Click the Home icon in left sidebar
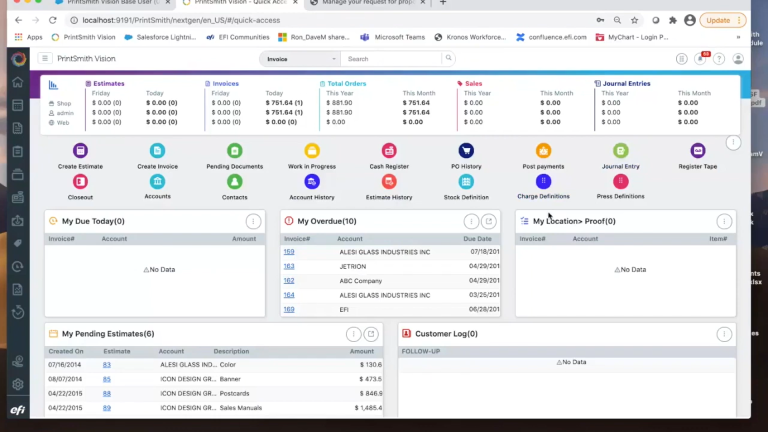 [18, 82]
